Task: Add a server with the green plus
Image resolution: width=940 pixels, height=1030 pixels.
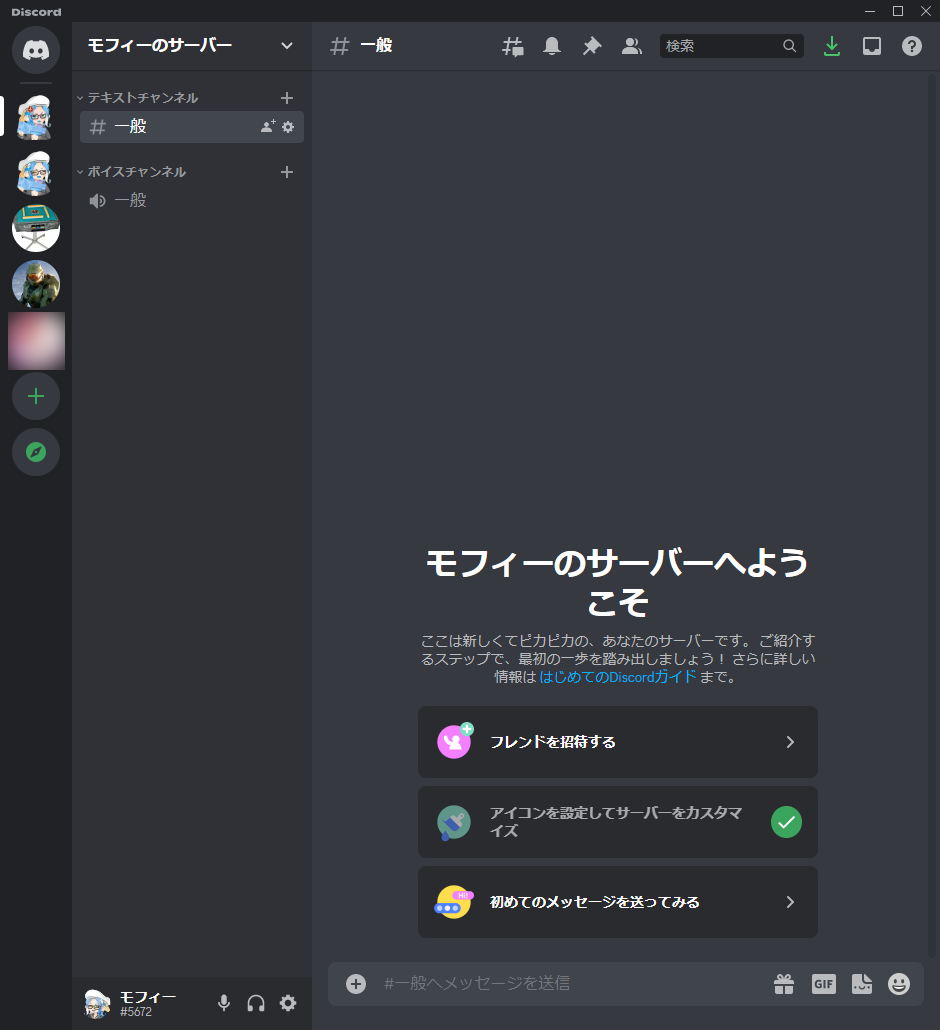Action: (x=35, y=396)
